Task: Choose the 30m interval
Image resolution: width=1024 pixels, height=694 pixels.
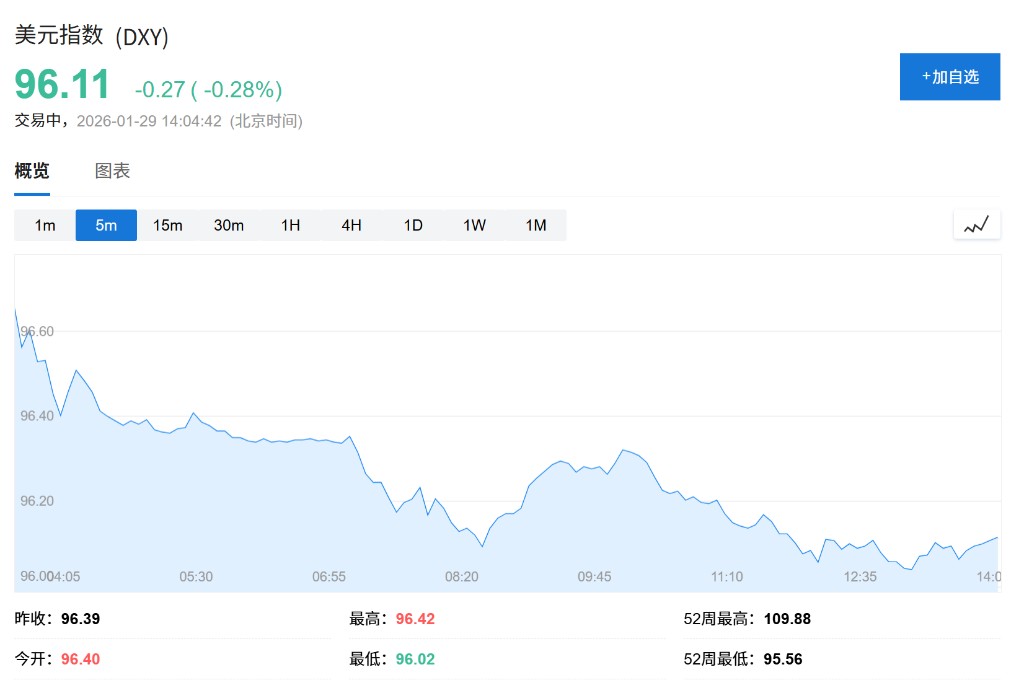Action: pos(229,225)
